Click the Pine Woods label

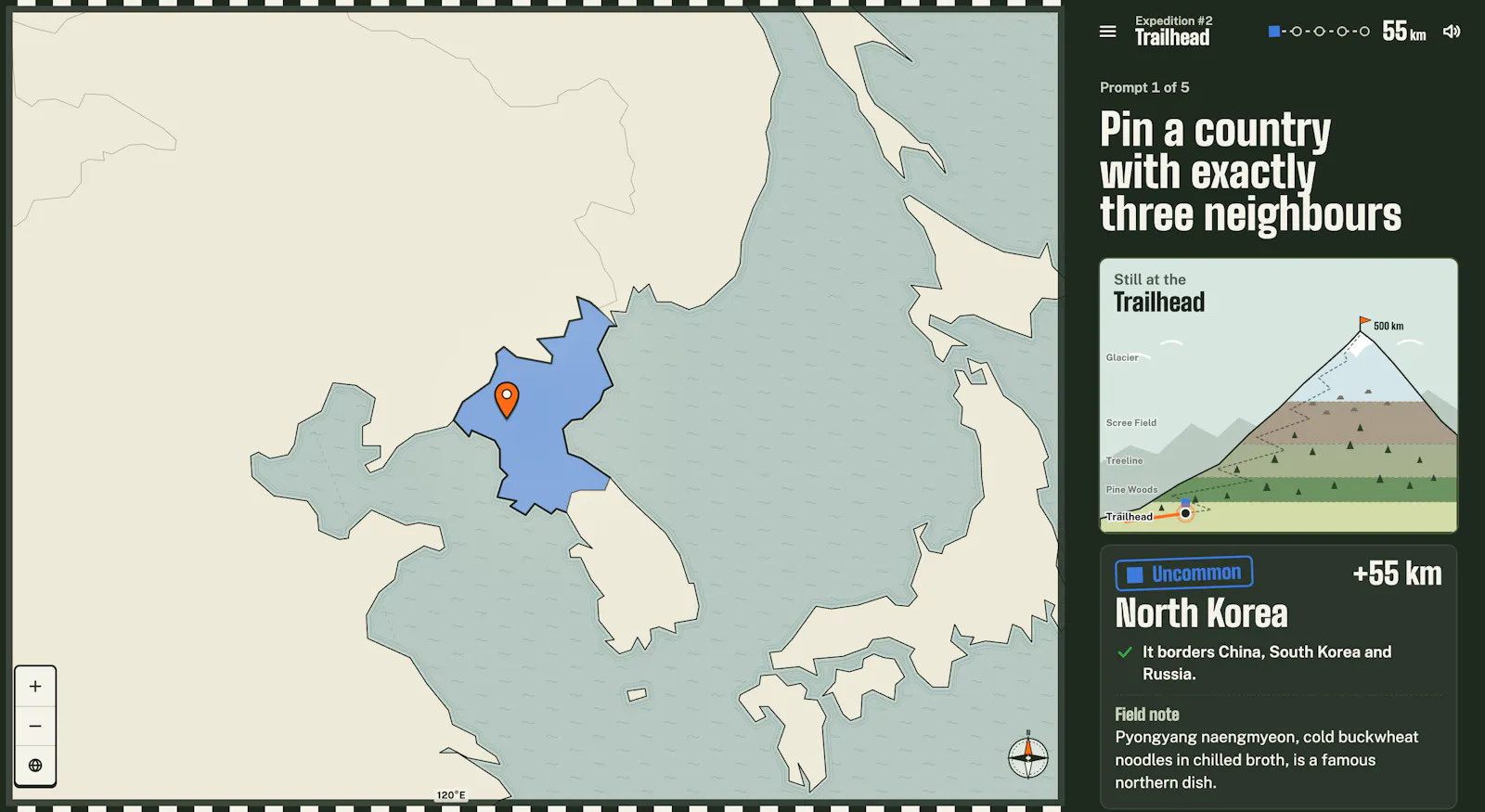pyautogui.click(x=1132, y=490)
